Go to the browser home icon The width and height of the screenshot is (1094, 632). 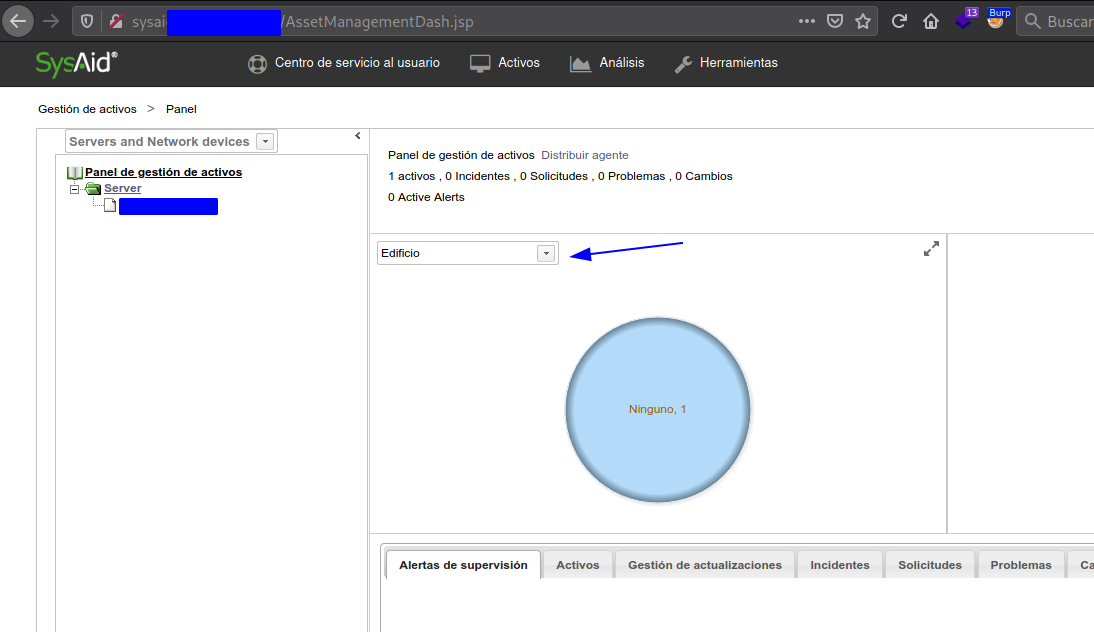tap(931, 21)
